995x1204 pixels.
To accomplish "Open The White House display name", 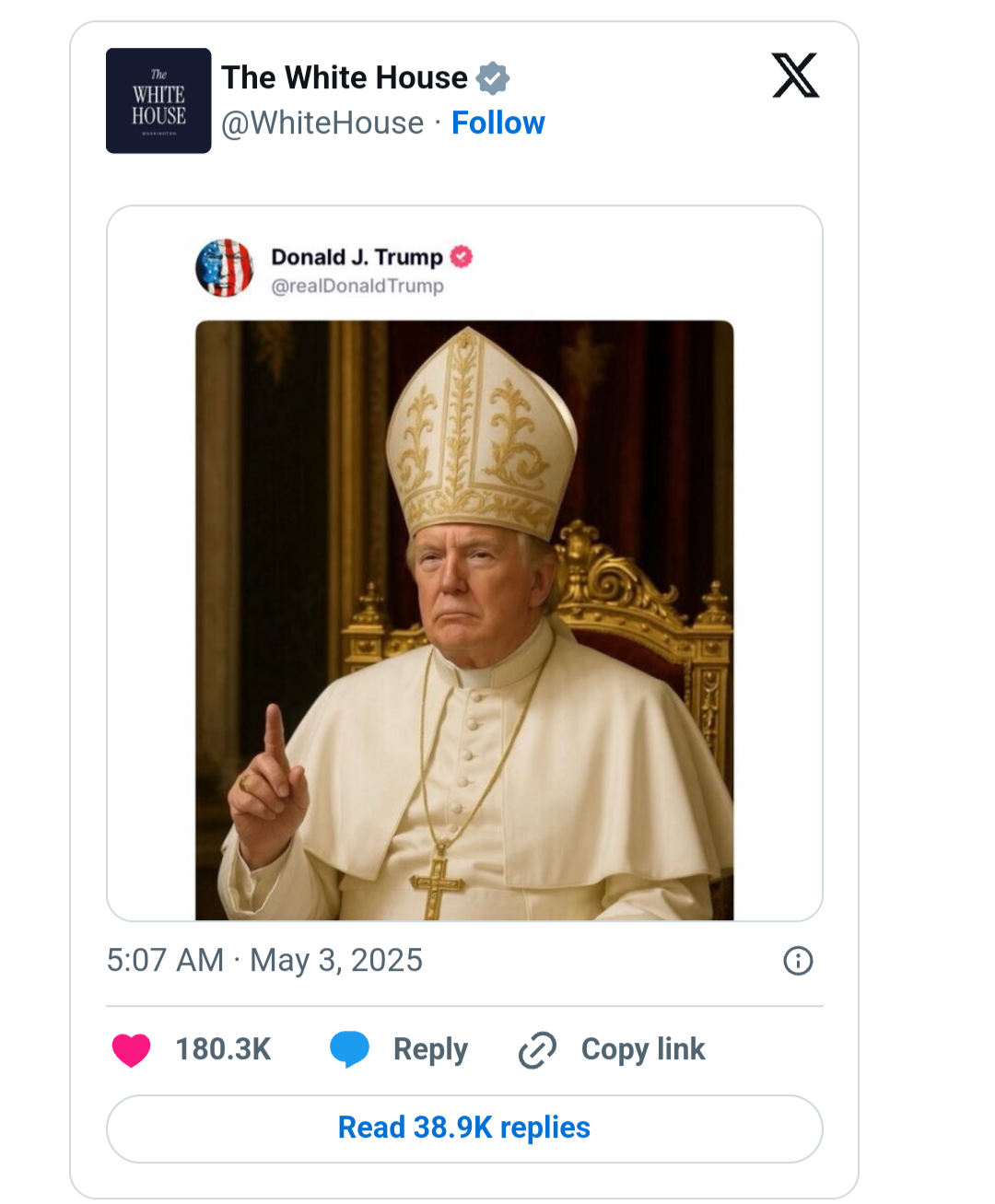I will point(345,78).
